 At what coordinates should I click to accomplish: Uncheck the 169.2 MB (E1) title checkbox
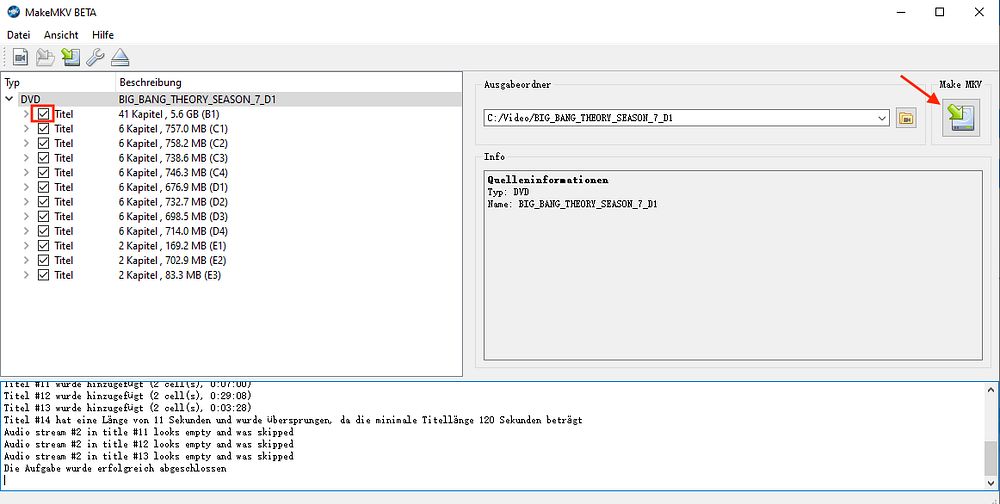pos(43,246)
